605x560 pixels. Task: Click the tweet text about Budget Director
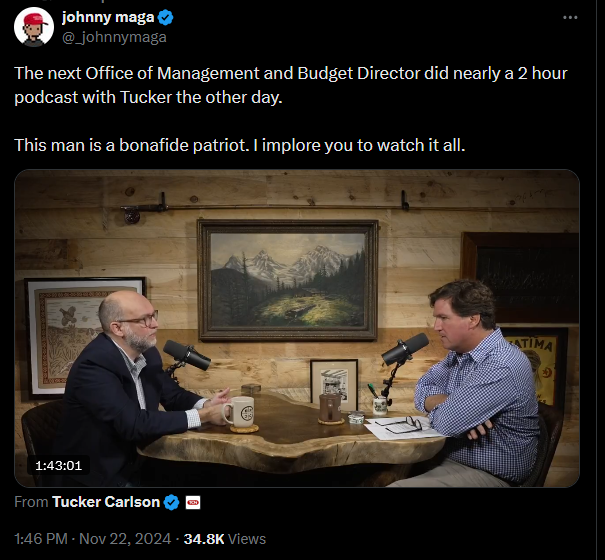point(291,85)
